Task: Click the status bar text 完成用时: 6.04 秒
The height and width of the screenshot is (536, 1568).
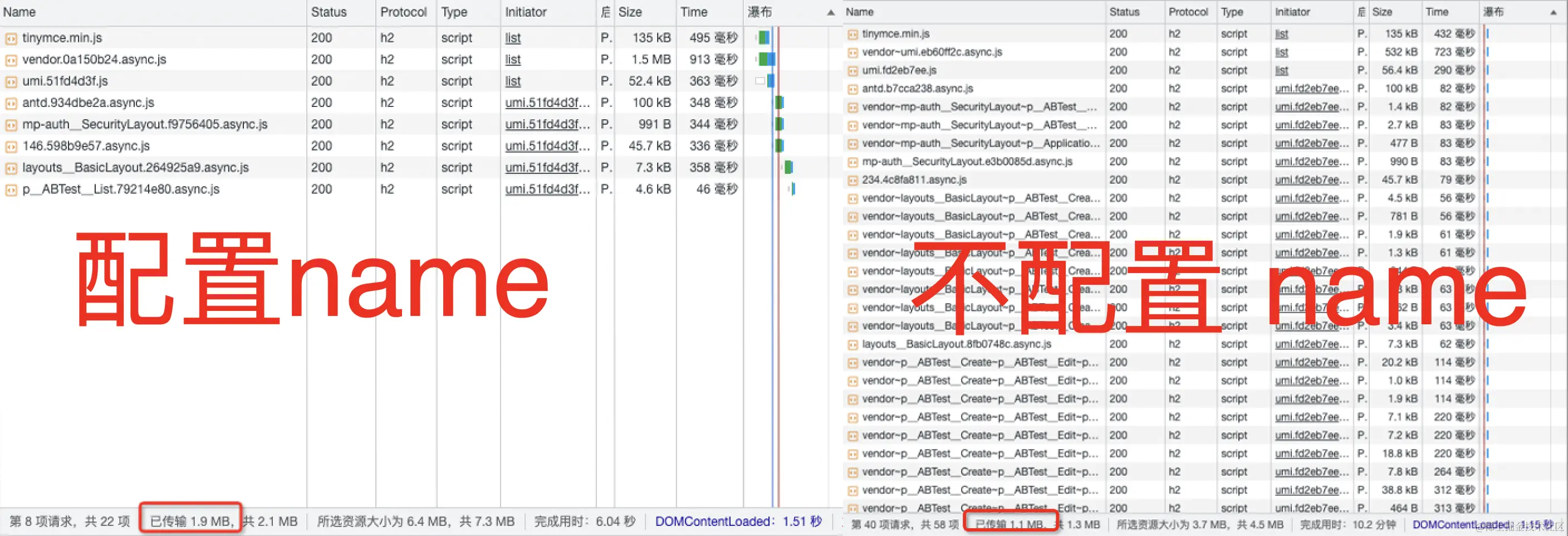Action: pyautogui.click(x=585, y=522)
